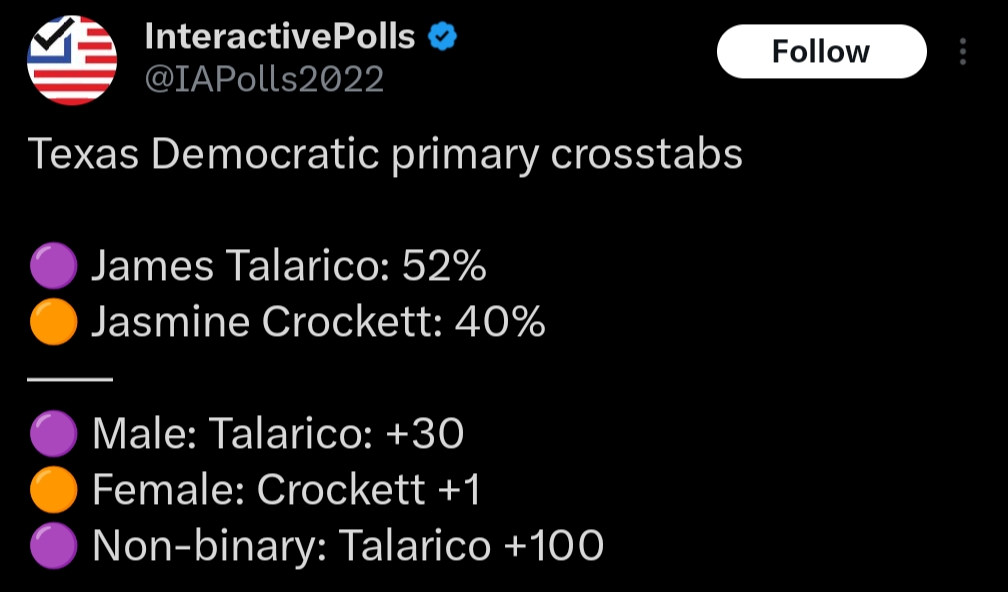Click the orange circle before Female
The height and width of the screenshot is (592, 1008).
53,490
